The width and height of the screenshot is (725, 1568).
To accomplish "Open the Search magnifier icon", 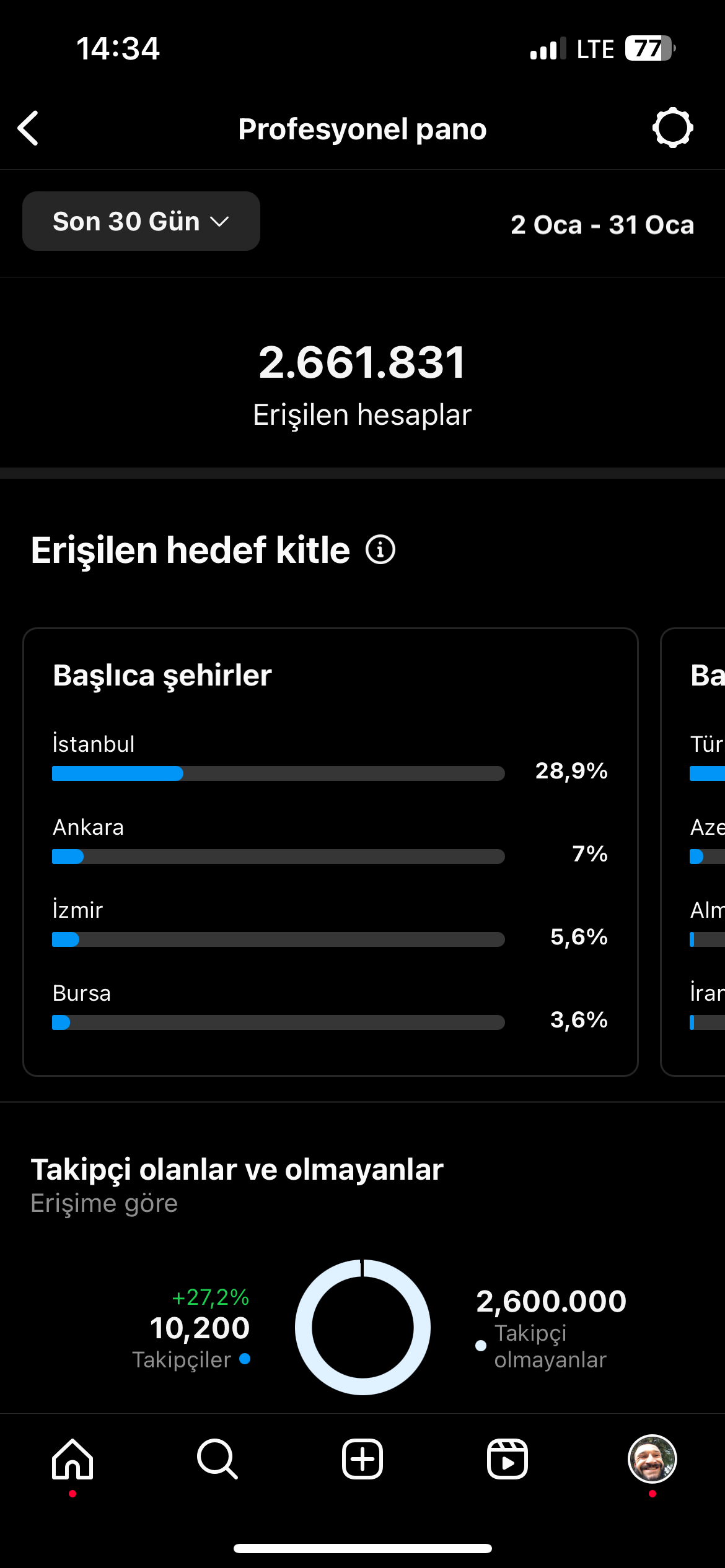I will pos(217,1459).
